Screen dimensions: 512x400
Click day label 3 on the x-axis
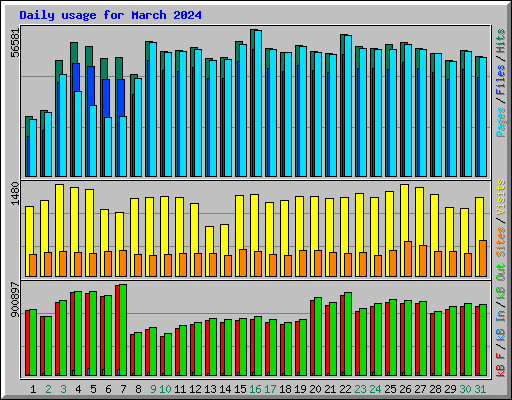63,389
